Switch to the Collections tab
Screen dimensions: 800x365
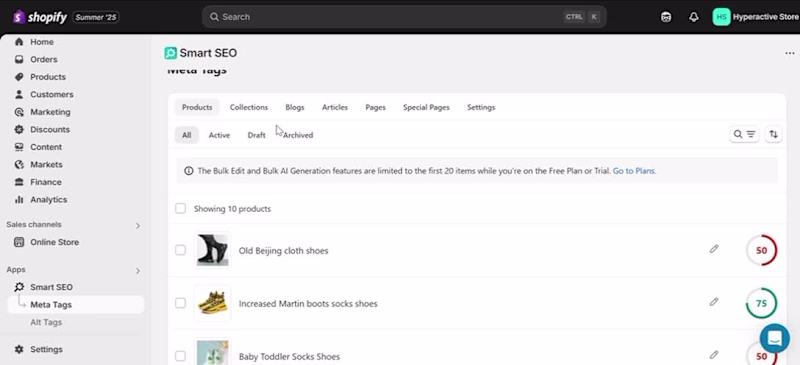[x=248, y=107]
